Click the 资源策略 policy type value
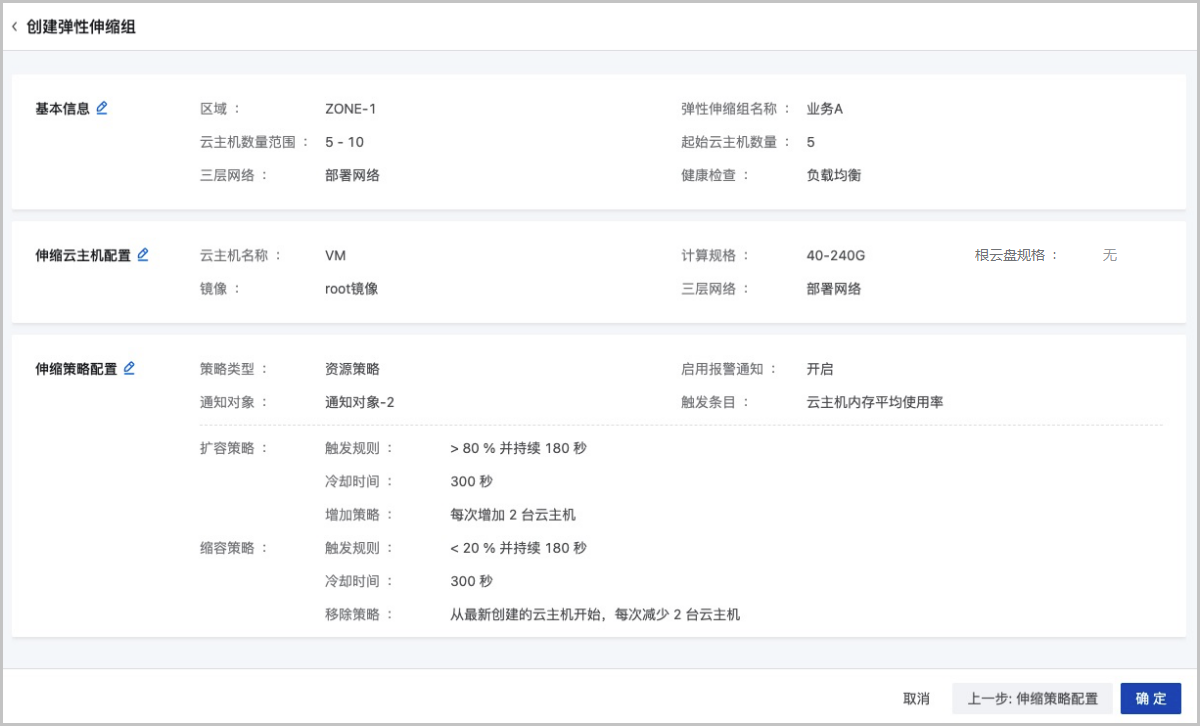This screenshot has width=1200, height=726. point(352,369)
